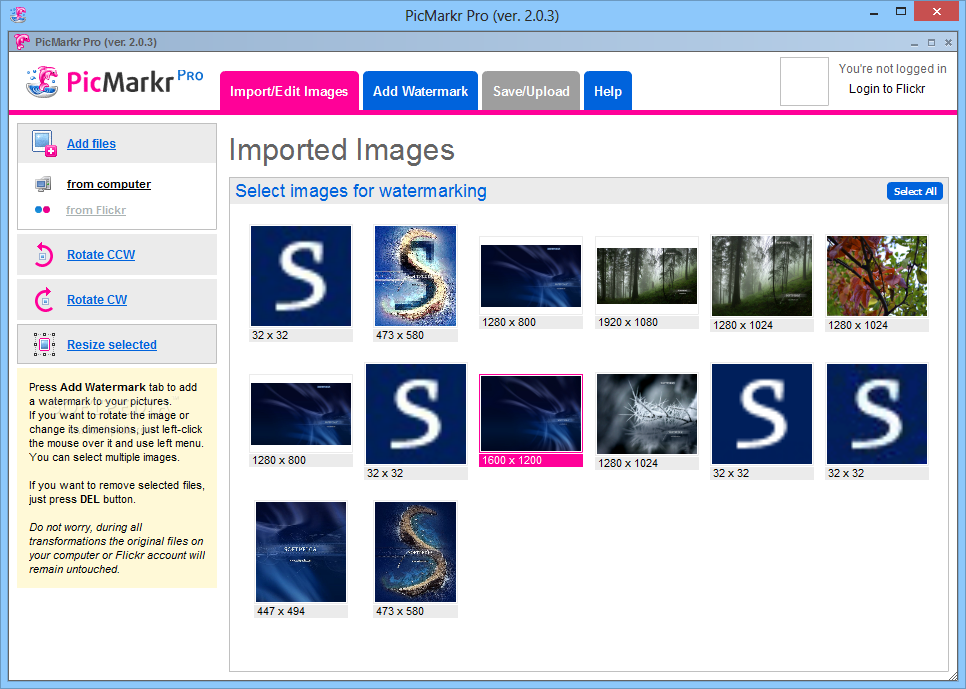Click the Add files icon
This screenshot has height=689, width=966.
44,144
